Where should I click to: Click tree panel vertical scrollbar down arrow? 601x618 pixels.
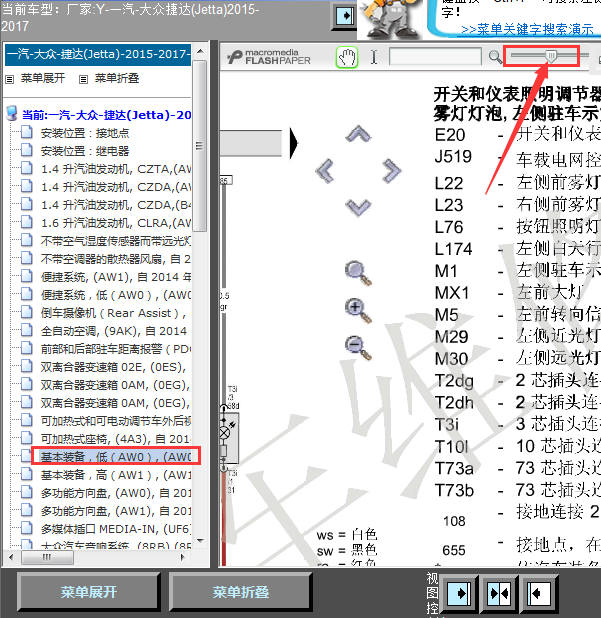(x=200, y=540)
